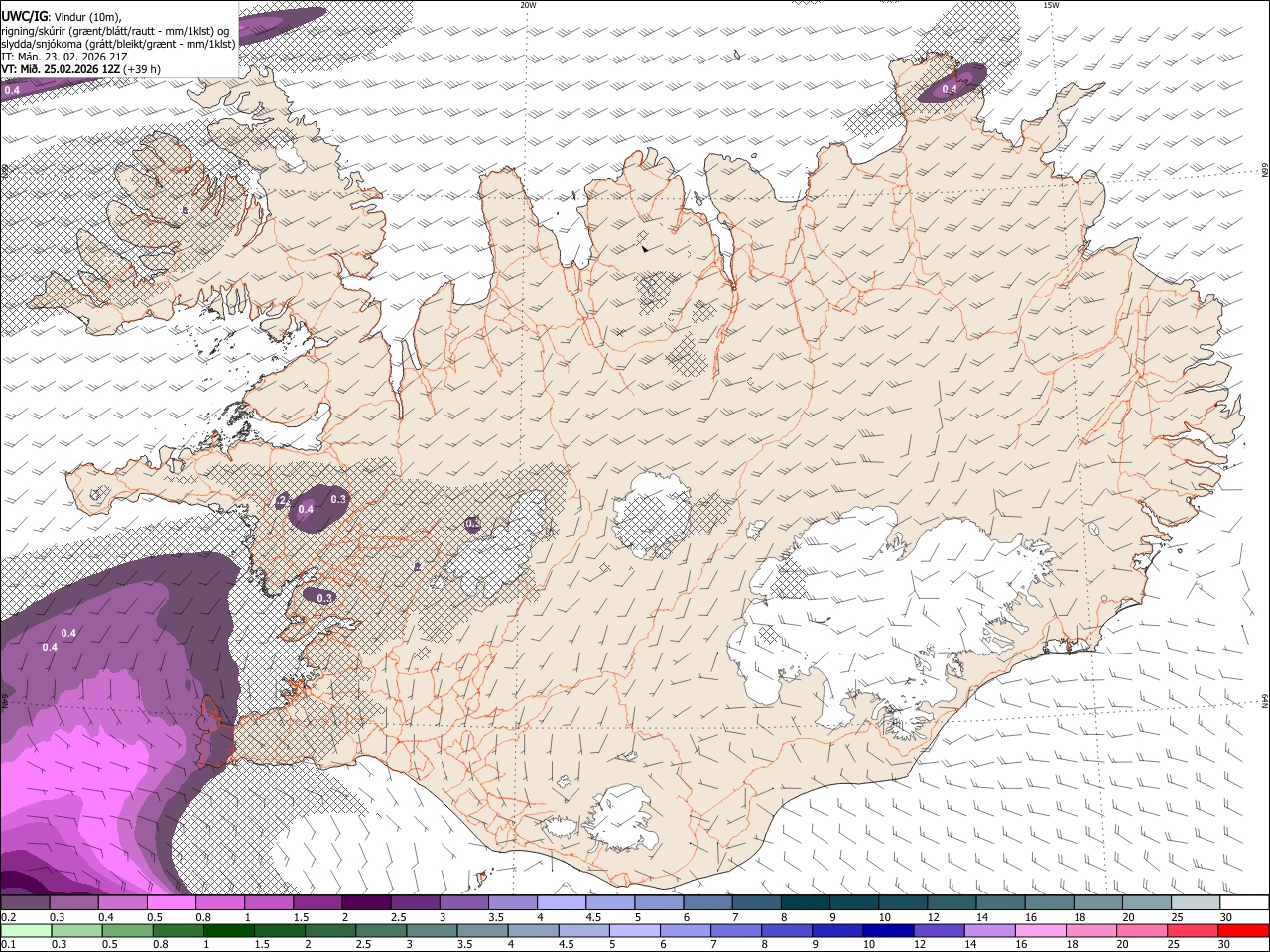Select the light gray upper swatch at 25
Image resolution: width=1270 pixels, height=952 pixels.
point(1197,903)
